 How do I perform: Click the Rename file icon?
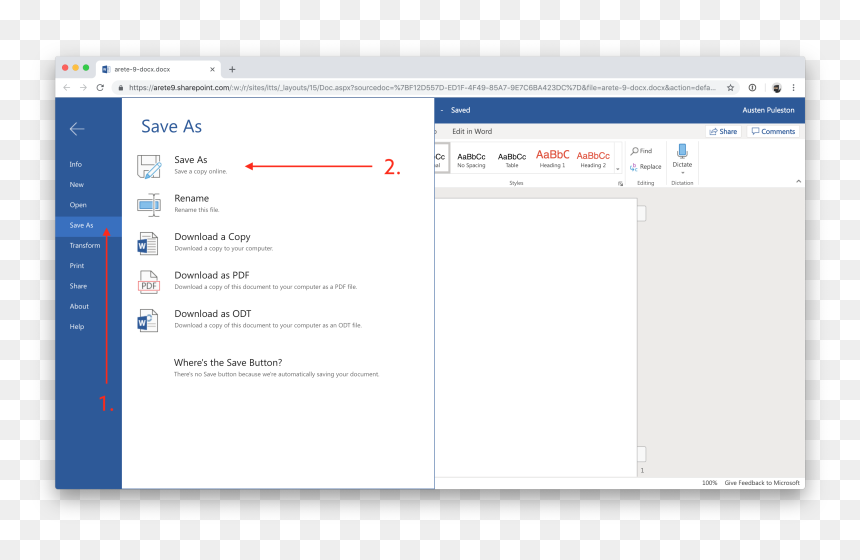click(x=149, y=205)
